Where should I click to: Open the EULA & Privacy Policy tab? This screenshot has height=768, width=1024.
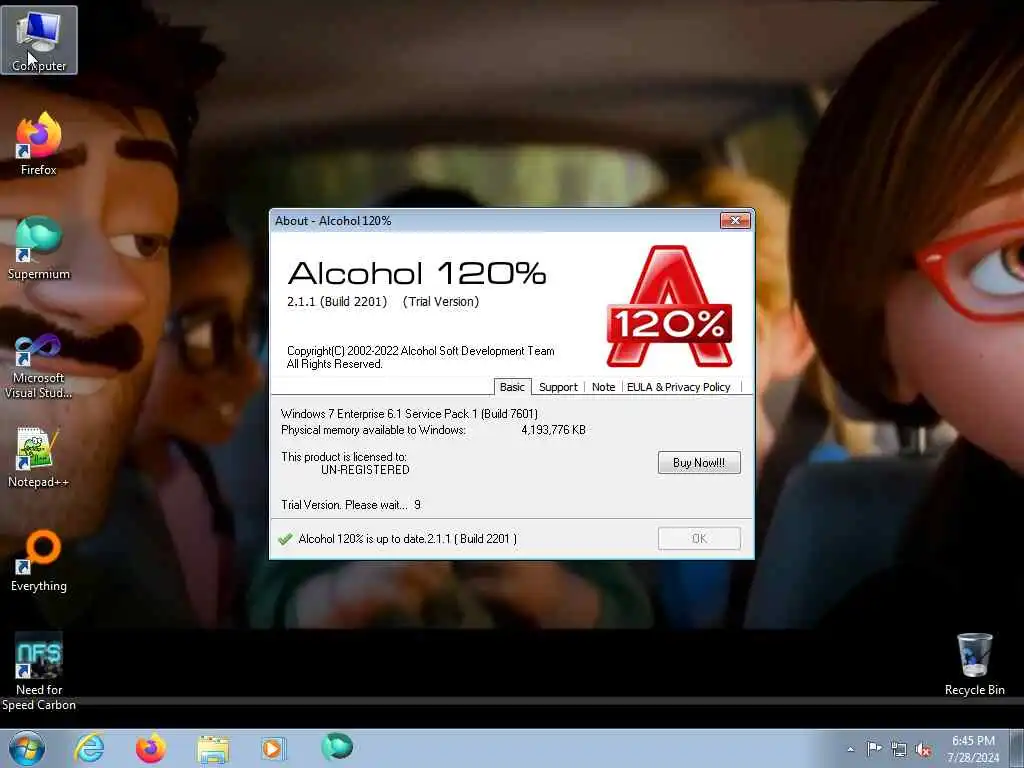tap(679, 387)
